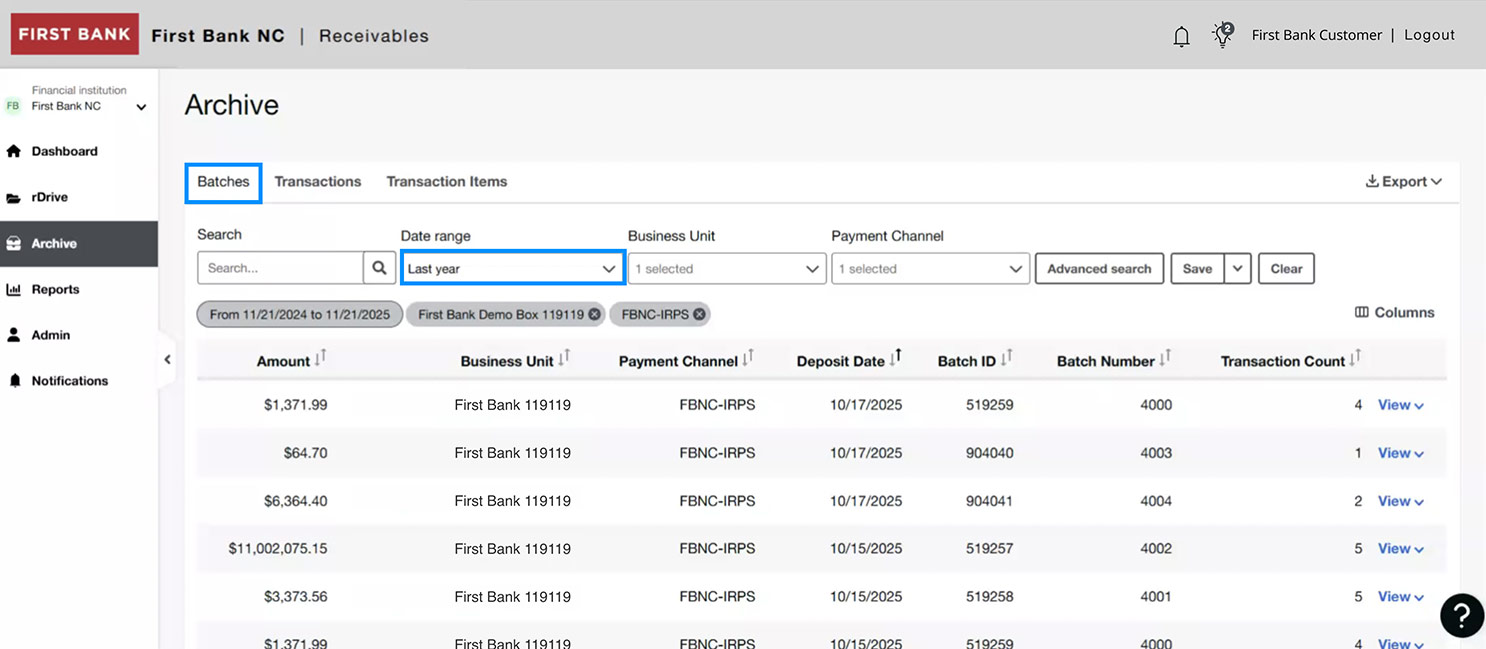Click the magnifying glass search icon
1486x649 pixels.
point(378,267)
